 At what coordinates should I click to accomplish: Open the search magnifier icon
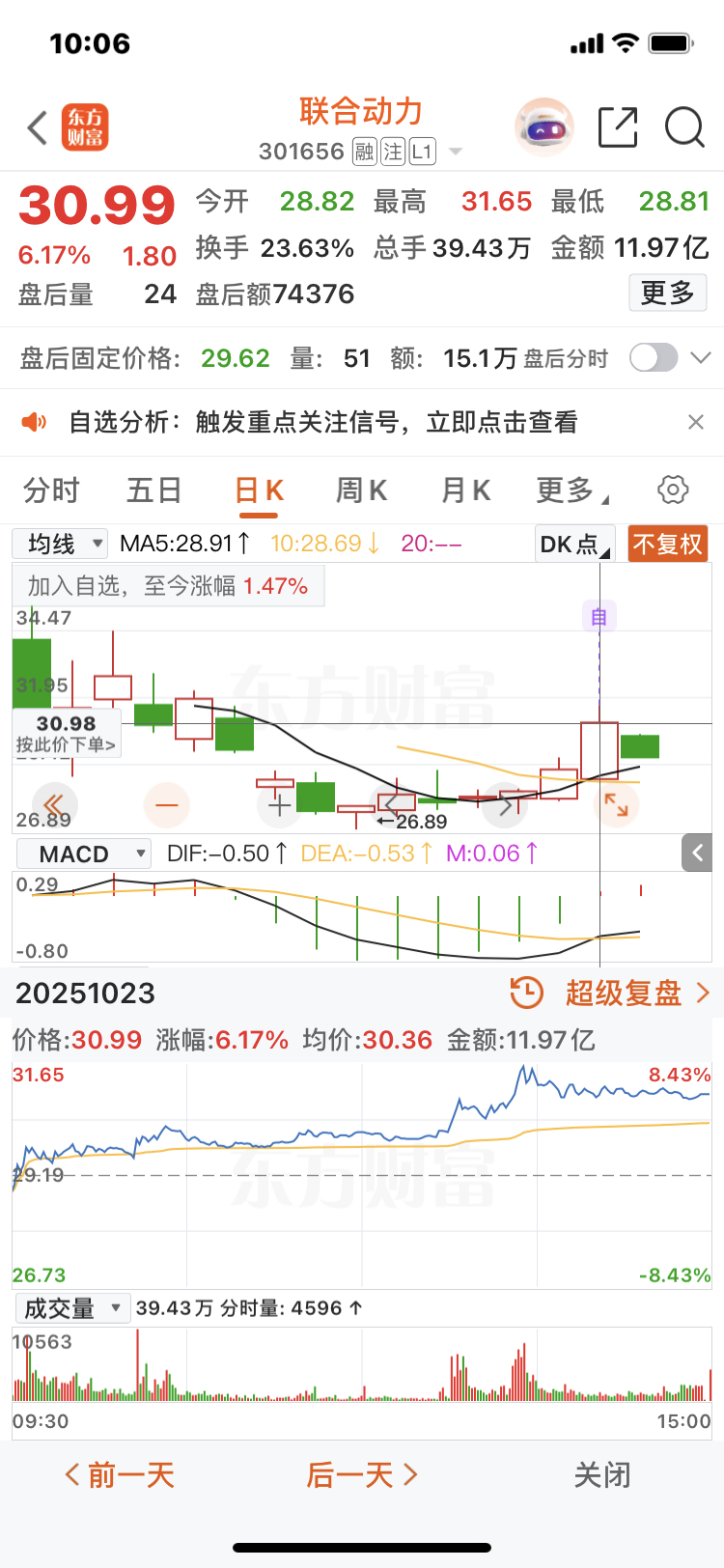tap(684, 127)
